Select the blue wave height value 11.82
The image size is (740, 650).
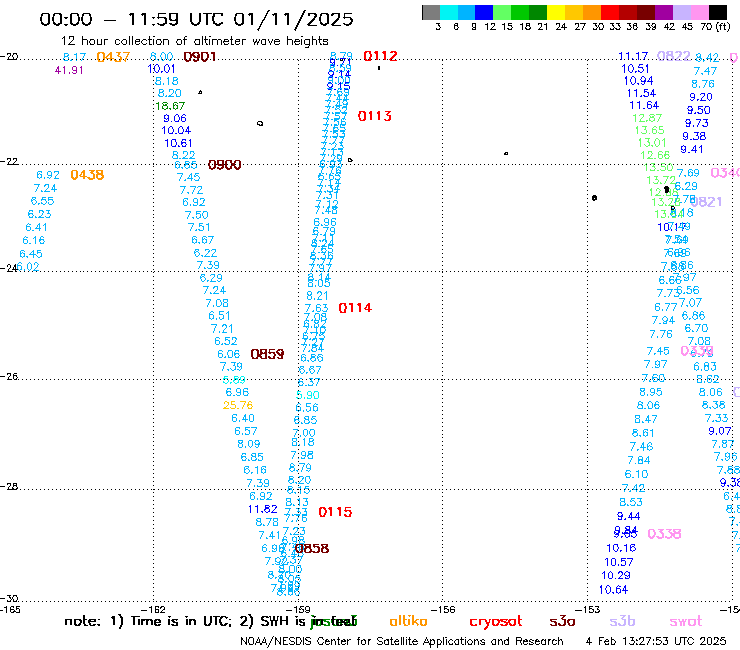coord(262,509)
